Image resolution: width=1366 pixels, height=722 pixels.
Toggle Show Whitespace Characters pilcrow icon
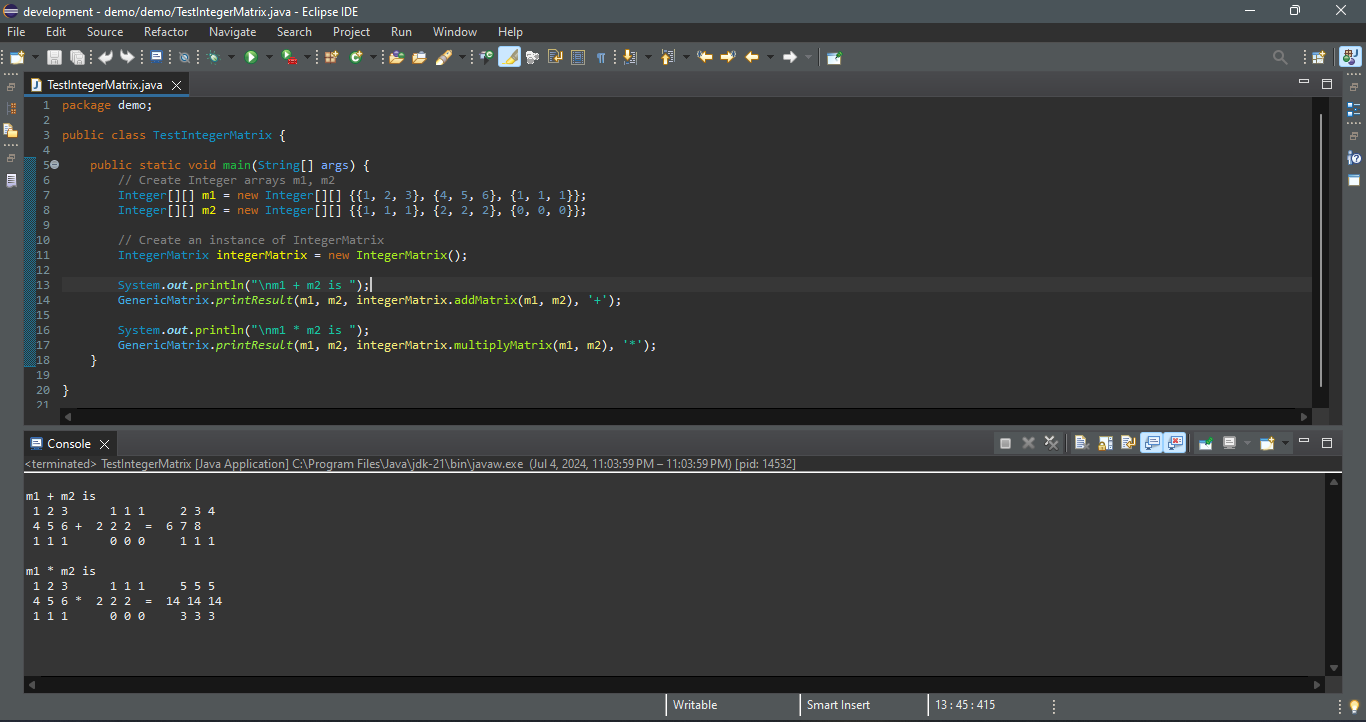[x=601, y=57]
